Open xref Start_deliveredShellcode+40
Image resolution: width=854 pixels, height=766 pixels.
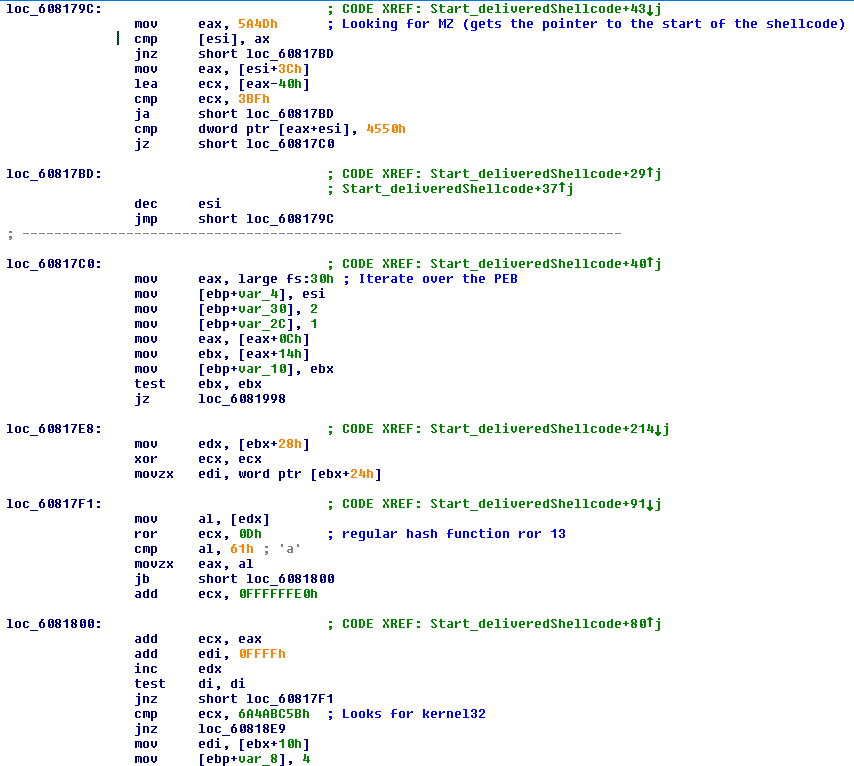545,264
